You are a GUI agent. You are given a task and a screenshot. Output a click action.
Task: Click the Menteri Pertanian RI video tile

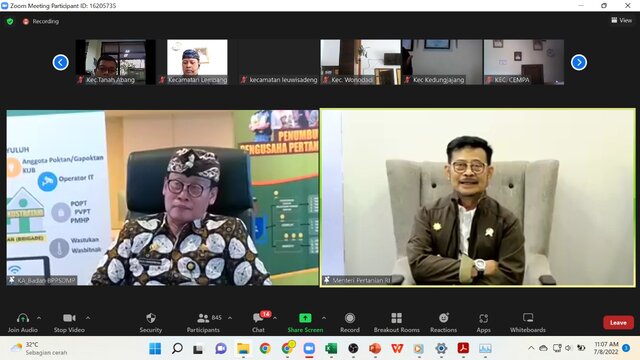click(478, 198)
